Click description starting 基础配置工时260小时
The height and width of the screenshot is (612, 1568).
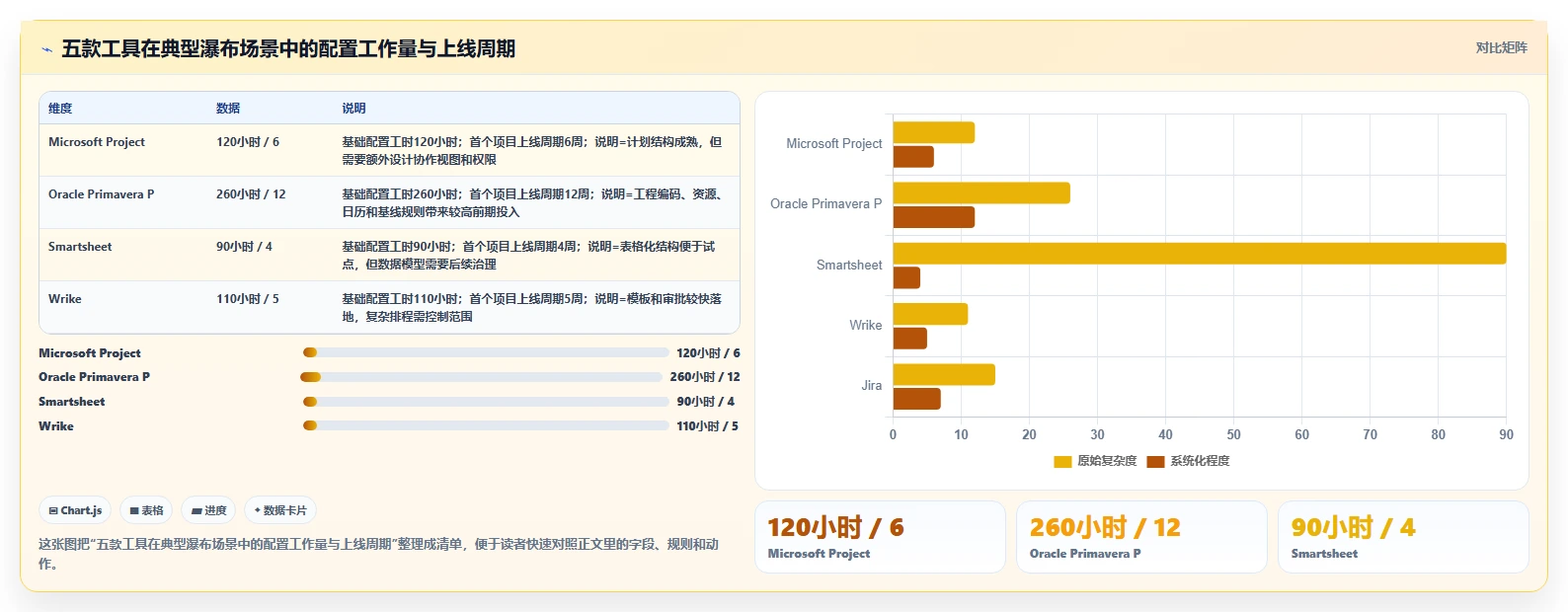pyautogui.click(x=532, y=203)
